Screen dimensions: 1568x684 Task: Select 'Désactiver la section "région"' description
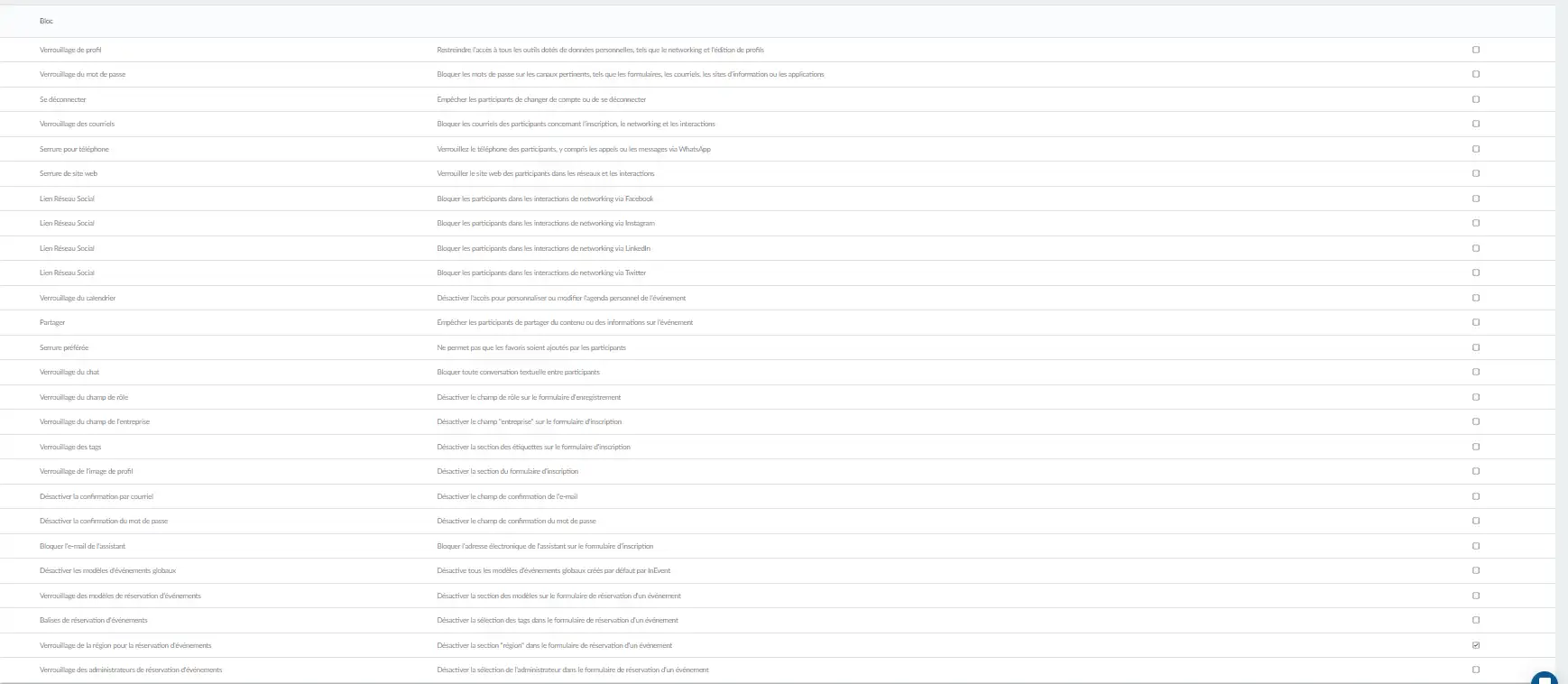pyautogui.click(x=555, y=645)
